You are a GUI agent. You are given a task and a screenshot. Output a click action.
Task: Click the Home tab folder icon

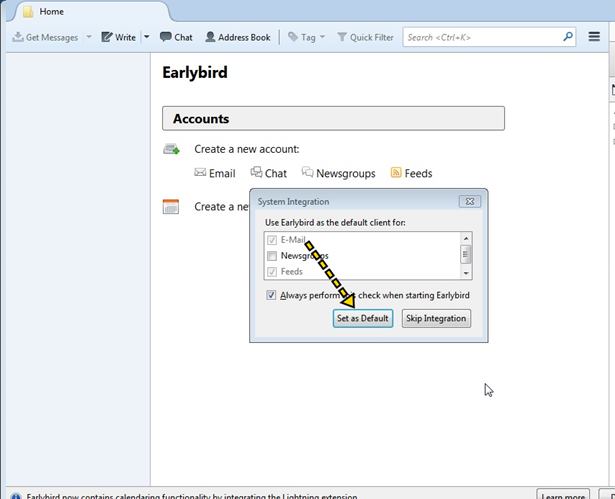coord(27,12)
